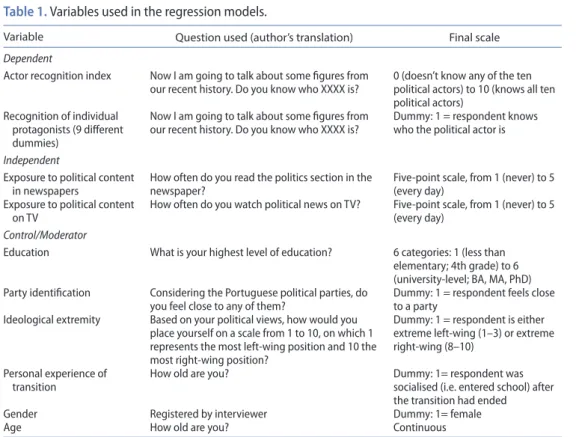Click the 'Ideological extremity' variable name
Screen dimensions: 576x437
click(52, 320)
